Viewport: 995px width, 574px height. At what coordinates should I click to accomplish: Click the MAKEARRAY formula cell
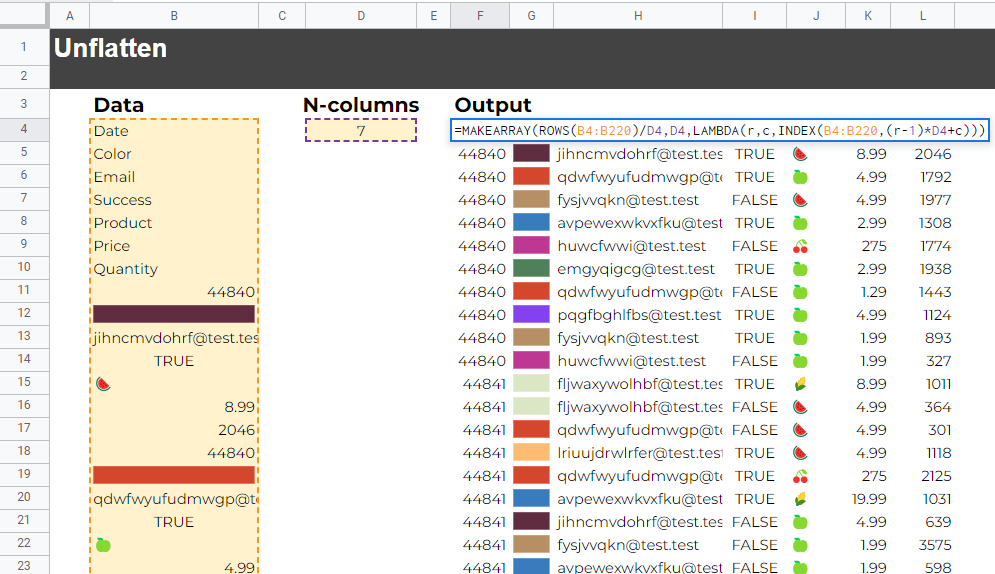coord(720,131)
